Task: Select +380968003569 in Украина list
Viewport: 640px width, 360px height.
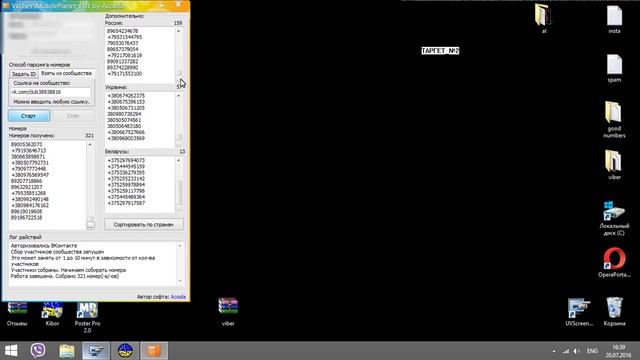Action: coord(126,138)
